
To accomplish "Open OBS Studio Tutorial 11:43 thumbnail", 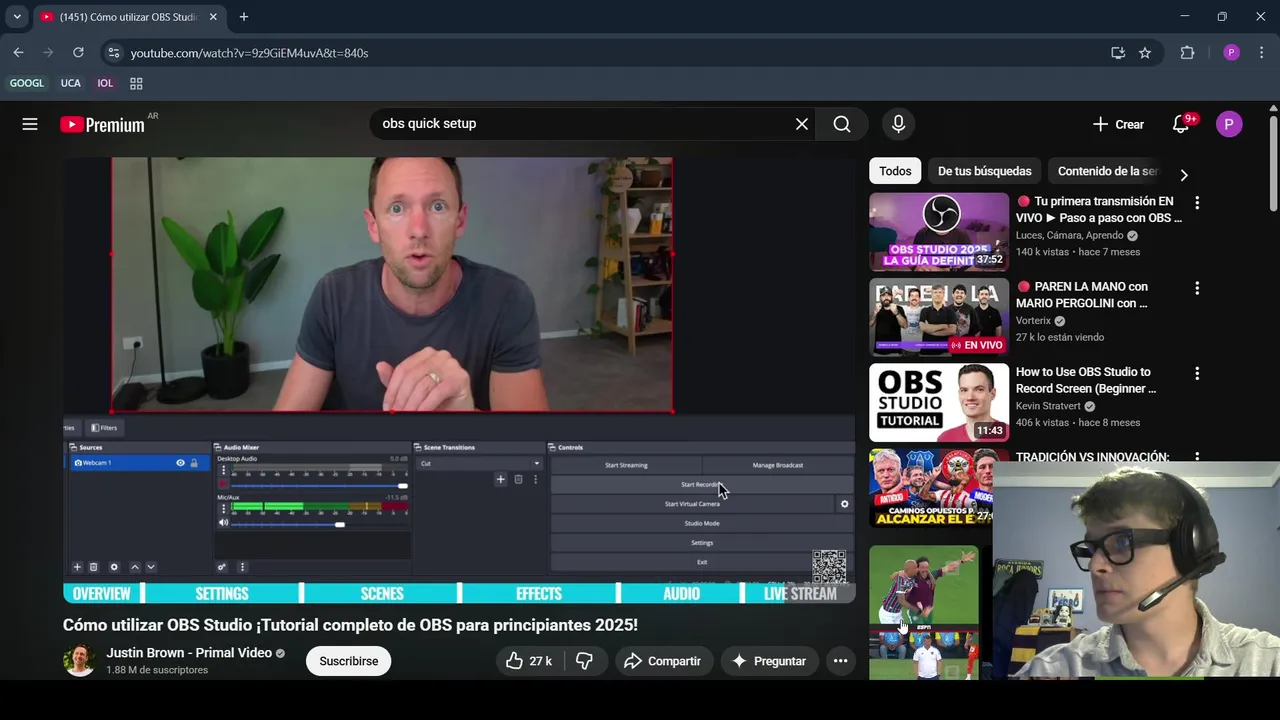I will click(939, 402).
